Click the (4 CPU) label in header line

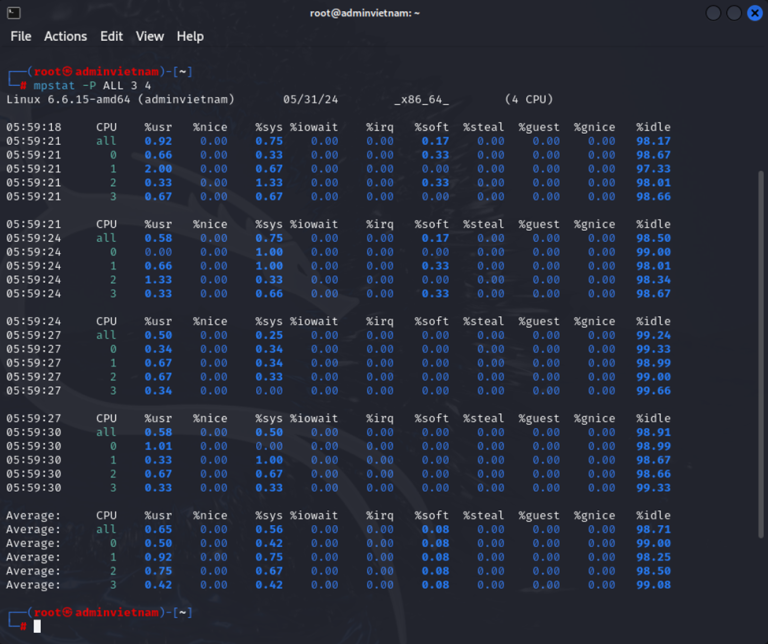(528, 100)
